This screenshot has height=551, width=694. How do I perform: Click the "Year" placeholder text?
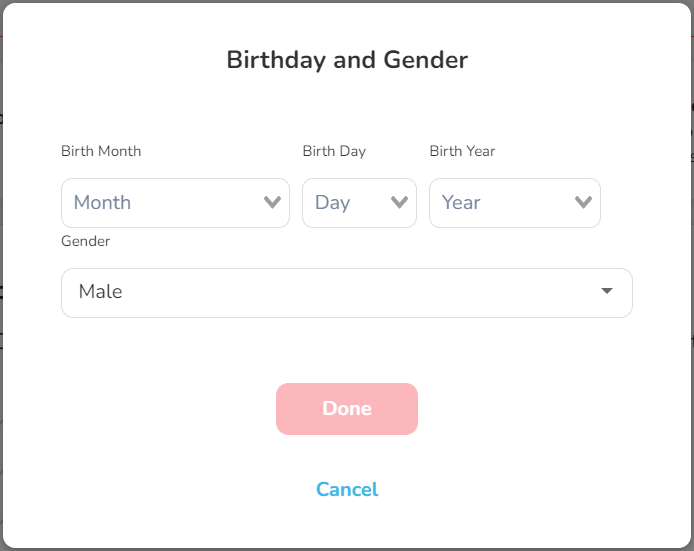(x=461, y=202)
